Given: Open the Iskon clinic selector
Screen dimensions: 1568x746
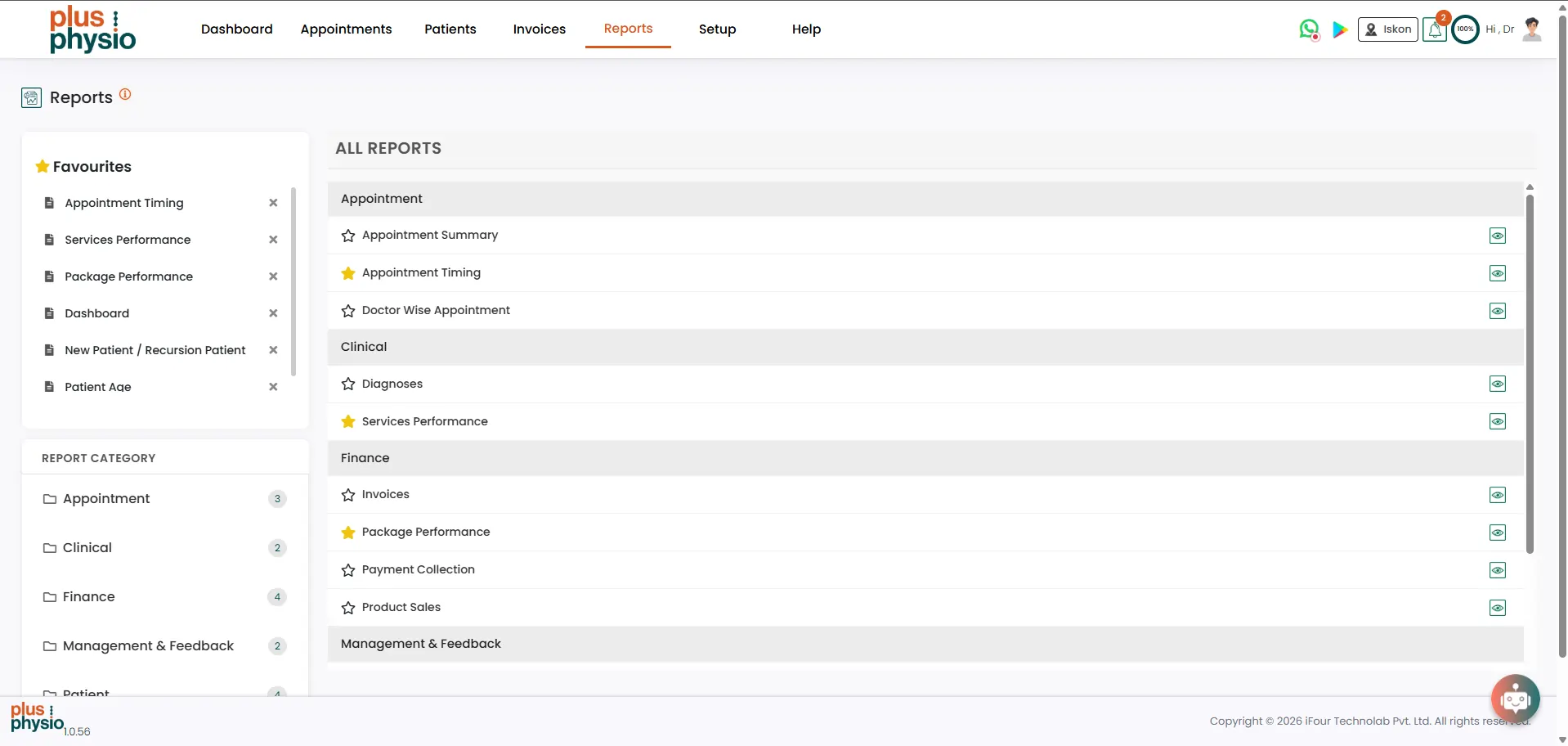Looking at the screenshot, I should [1387, 29].
